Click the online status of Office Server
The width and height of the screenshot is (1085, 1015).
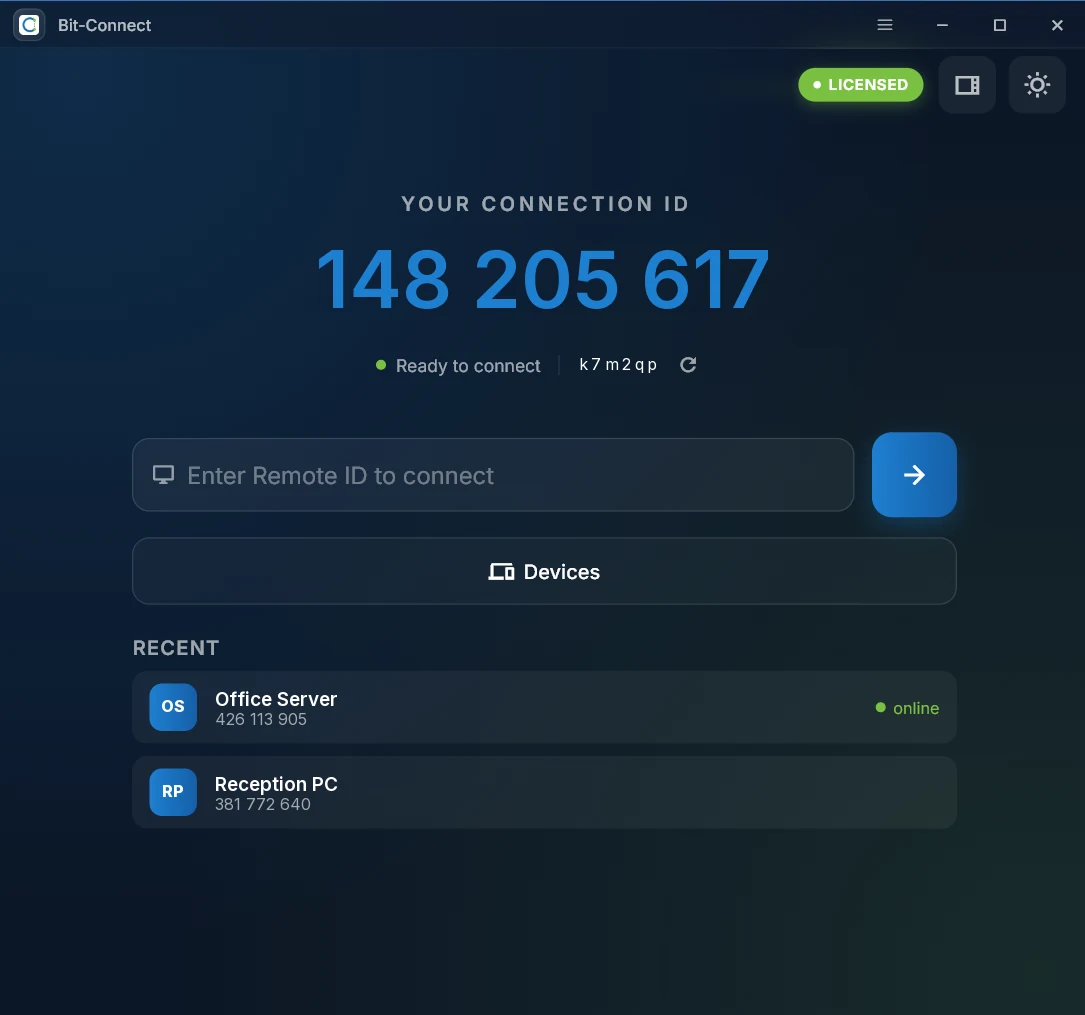pos(907,708)
